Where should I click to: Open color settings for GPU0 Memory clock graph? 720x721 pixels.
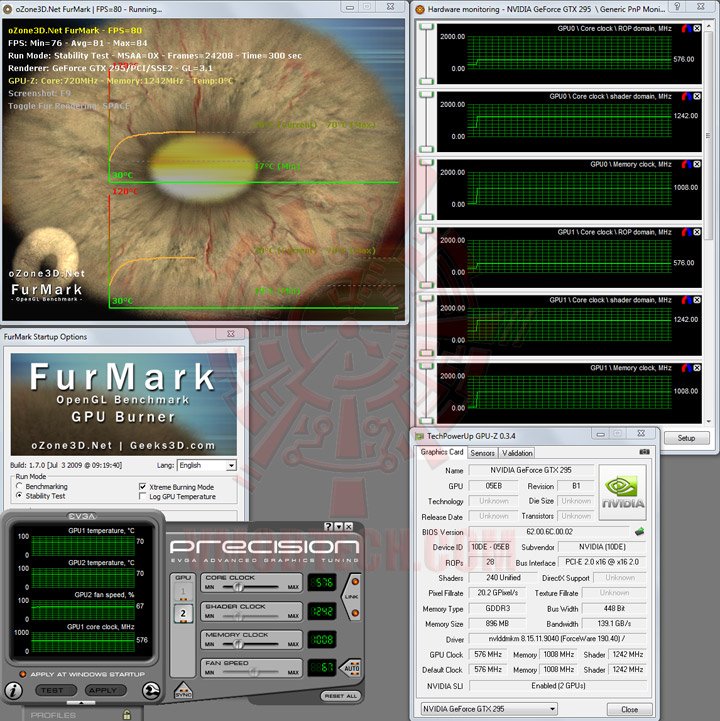coord(686,164)
